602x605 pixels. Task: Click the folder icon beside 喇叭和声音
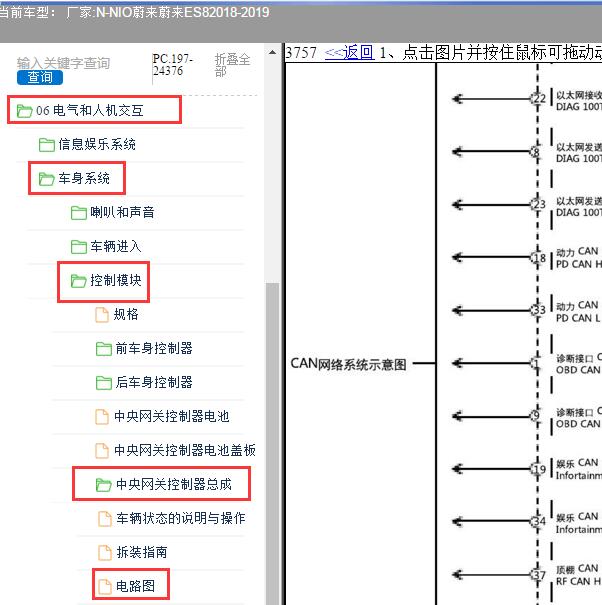tap(79, 213)
